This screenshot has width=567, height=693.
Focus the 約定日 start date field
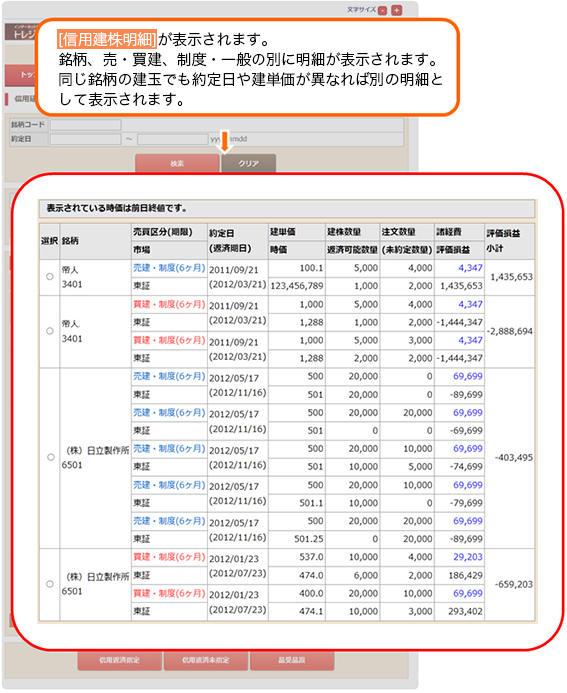[x=86, y=139]
